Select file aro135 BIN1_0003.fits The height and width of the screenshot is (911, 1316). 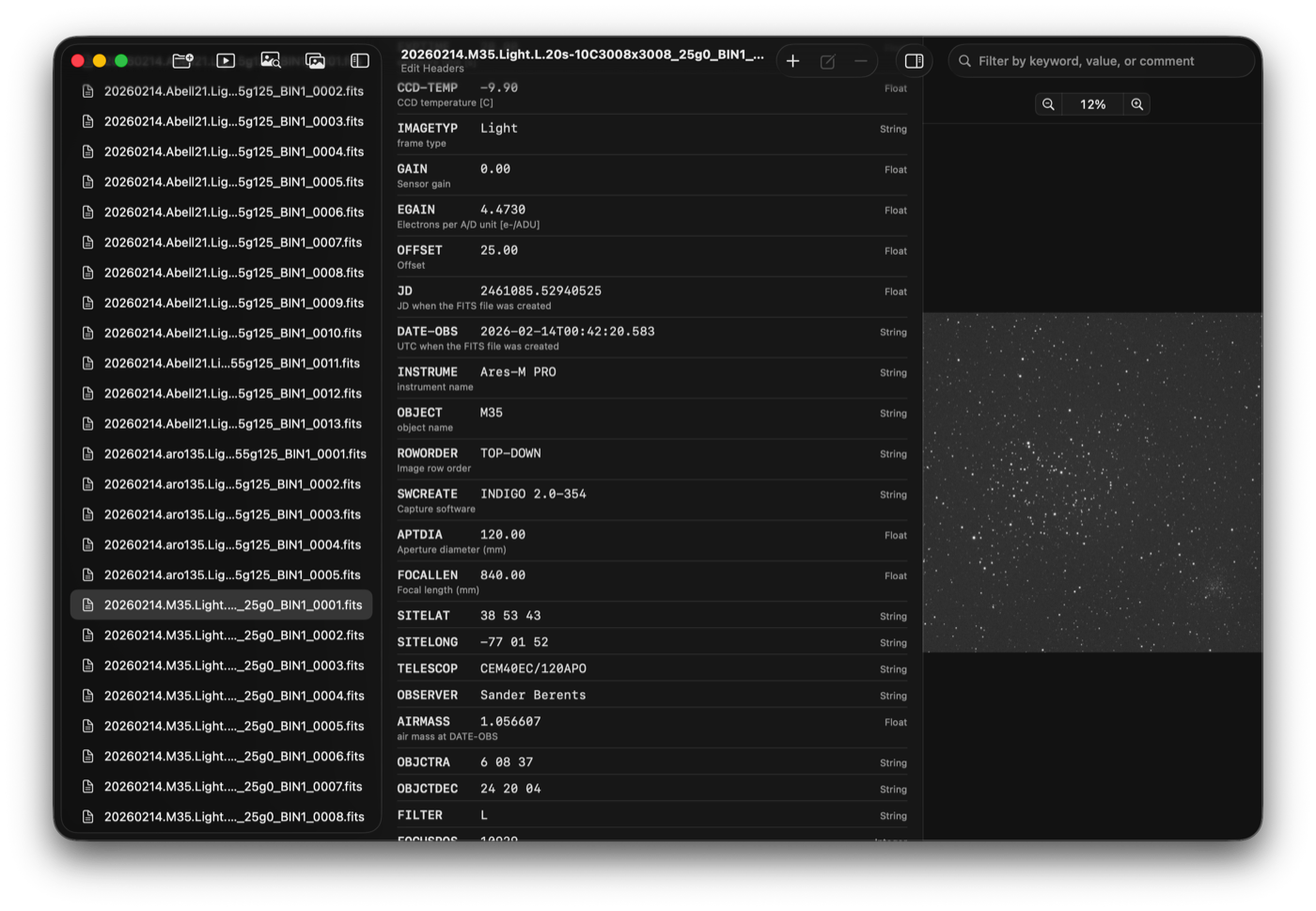point(222,514)
